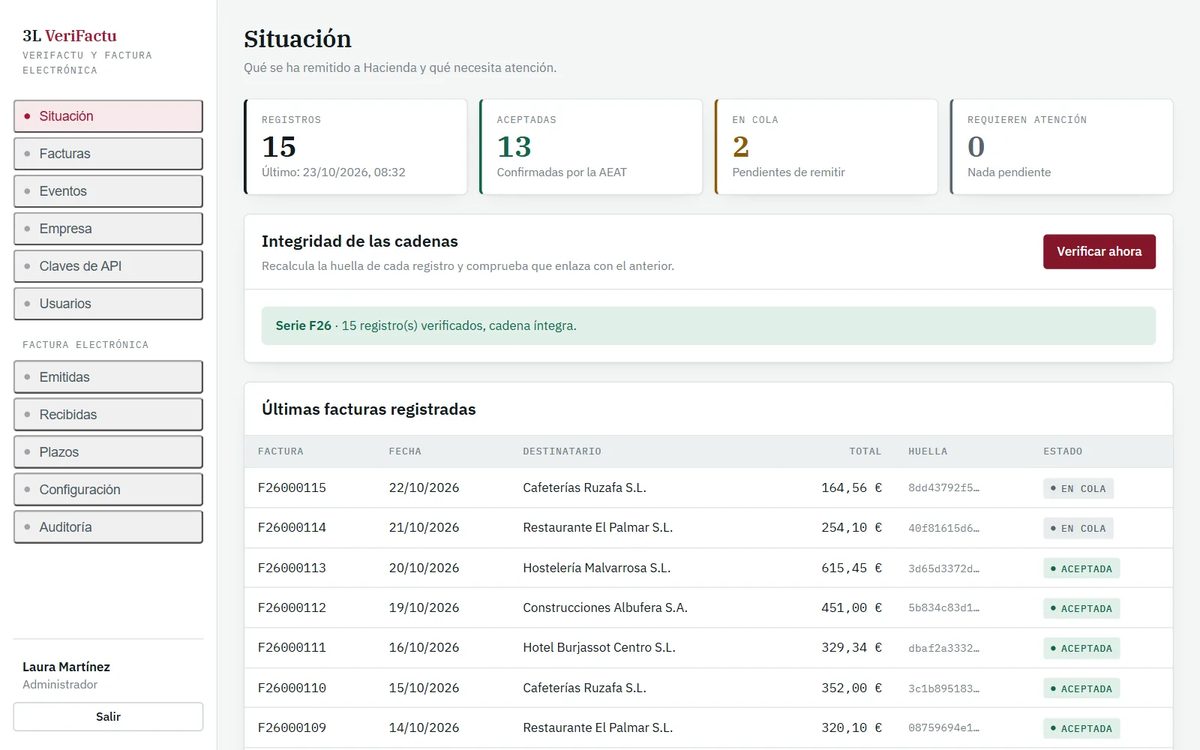The image size is (1200, 750).
Task: Click the Estado column header
Action: 1063,452
